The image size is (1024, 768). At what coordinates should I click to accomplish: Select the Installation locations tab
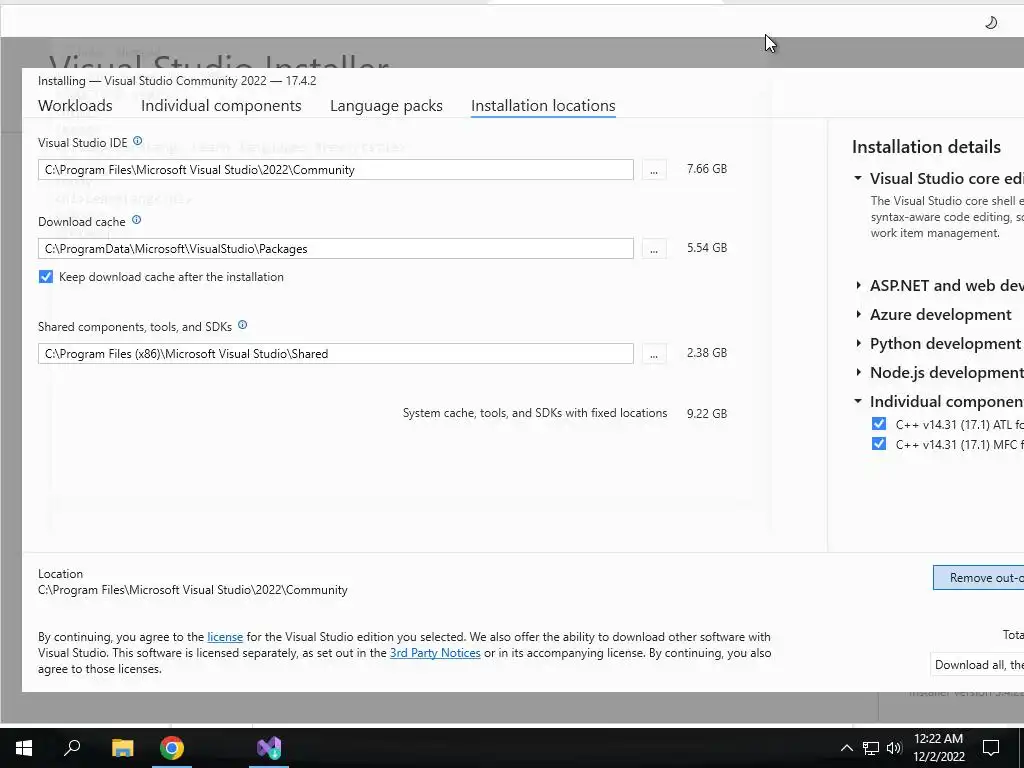pyautogui.click(x=543, y=106)
